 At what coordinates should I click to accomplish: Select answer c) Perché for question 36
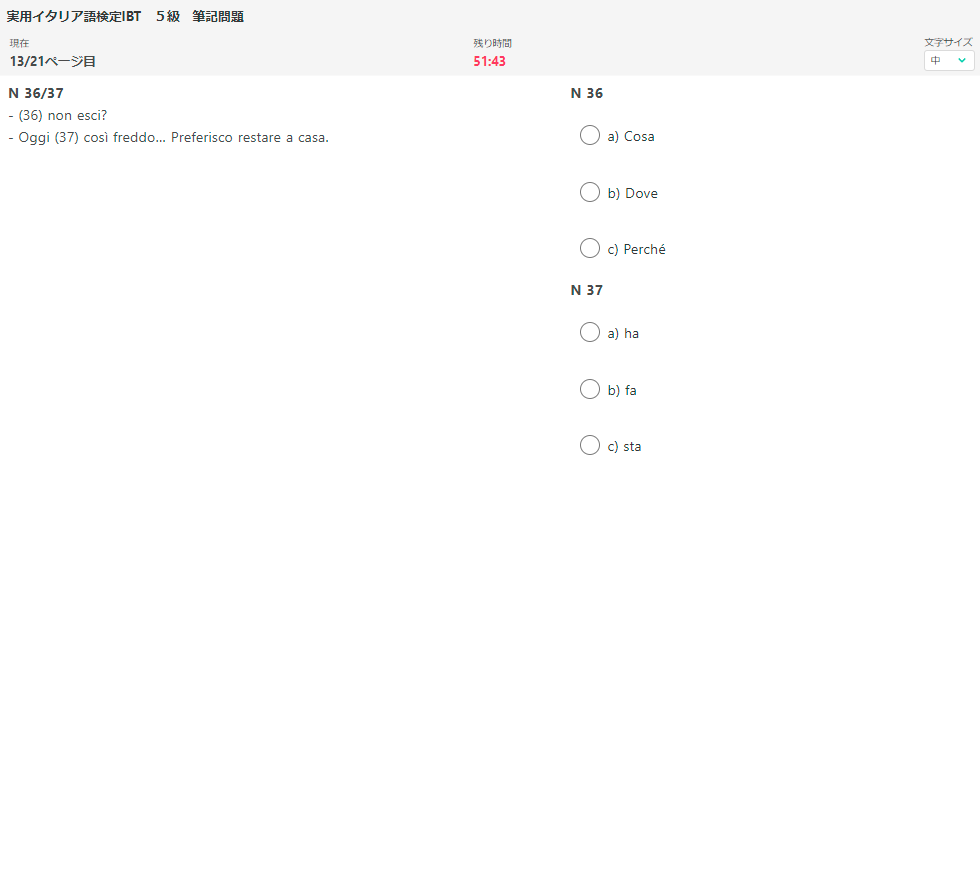[x=589, y=248]
